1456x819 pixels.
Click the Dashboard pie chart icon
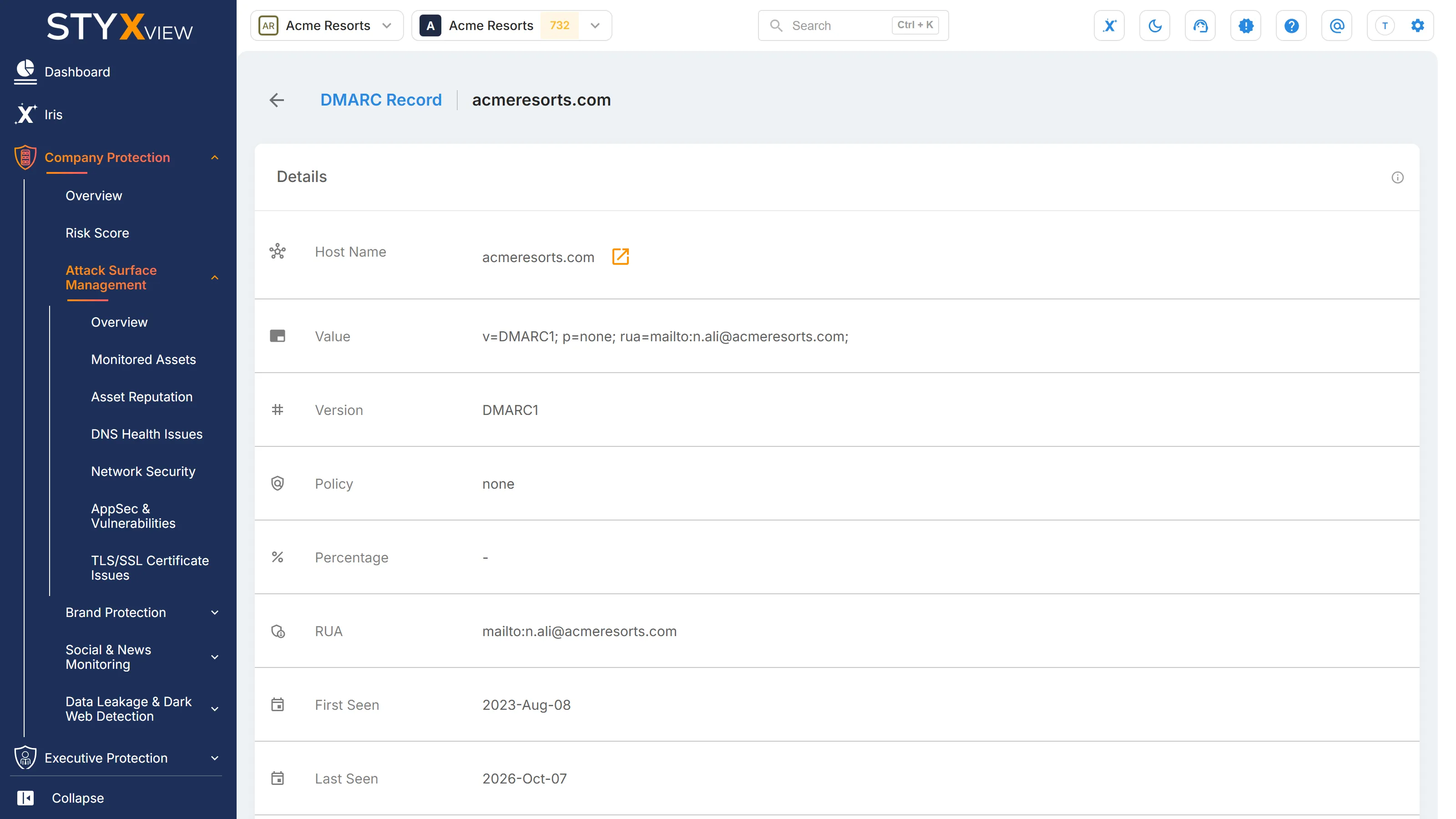[x=25, y=72]
